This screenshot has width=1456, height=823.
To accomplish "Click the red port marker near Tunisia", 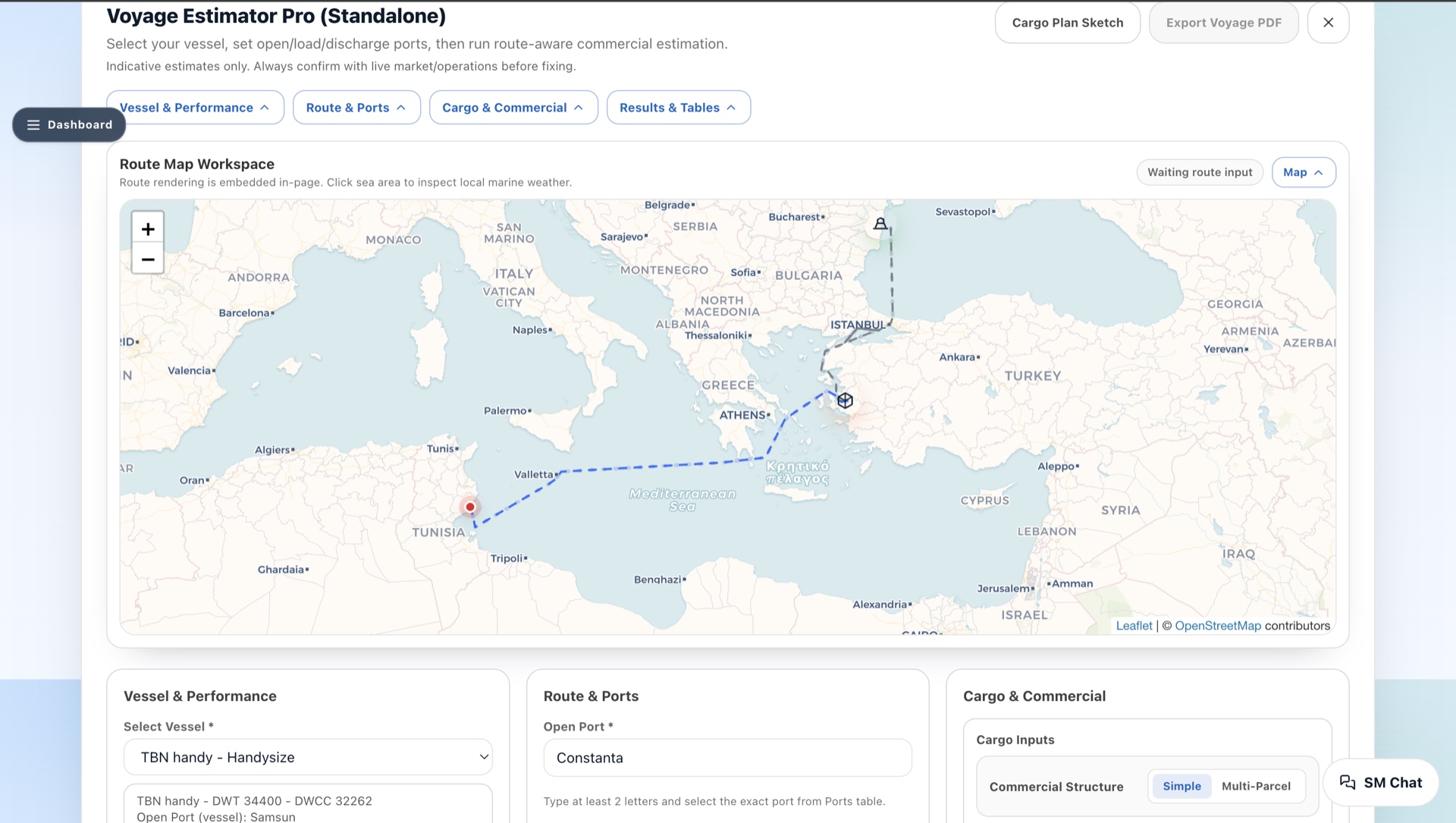I will pos(470,507).
